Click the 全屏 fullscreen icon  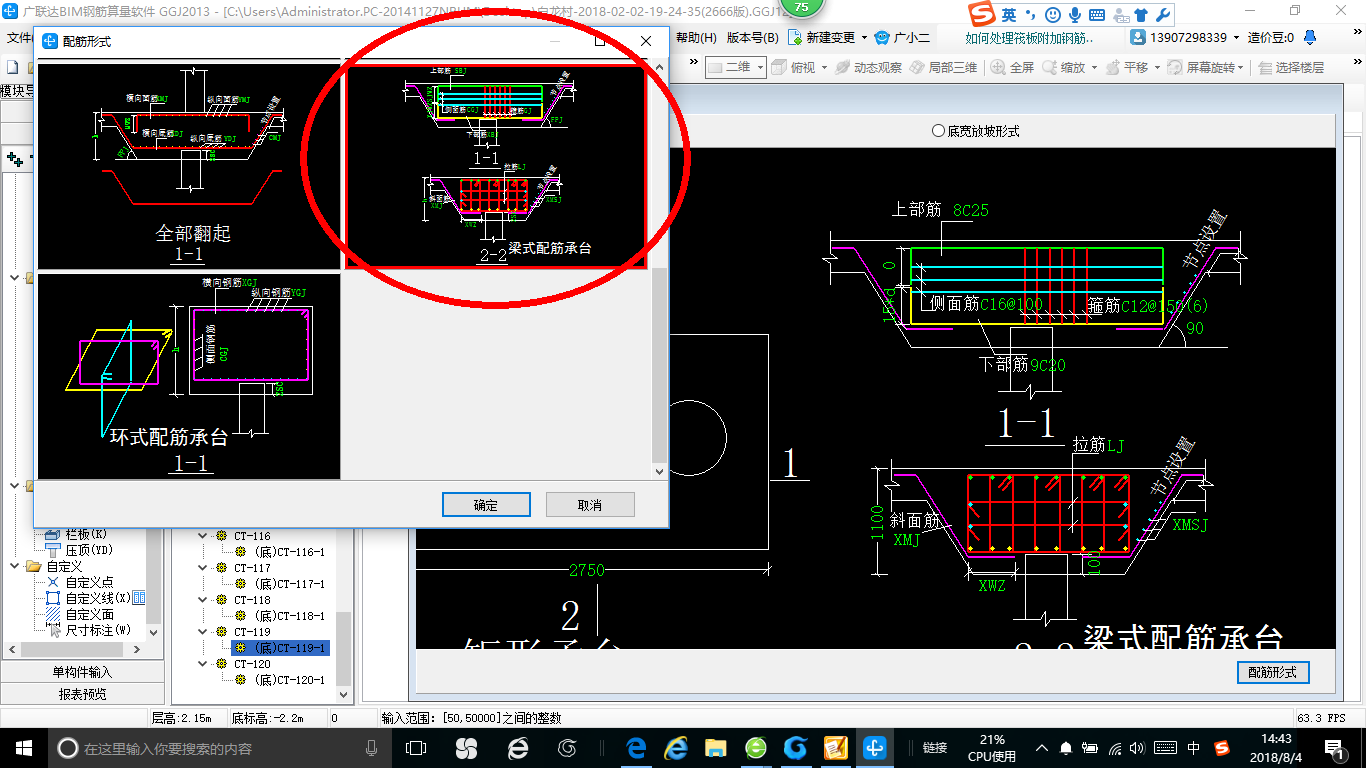pyautogui.click(x=998, y=67)
